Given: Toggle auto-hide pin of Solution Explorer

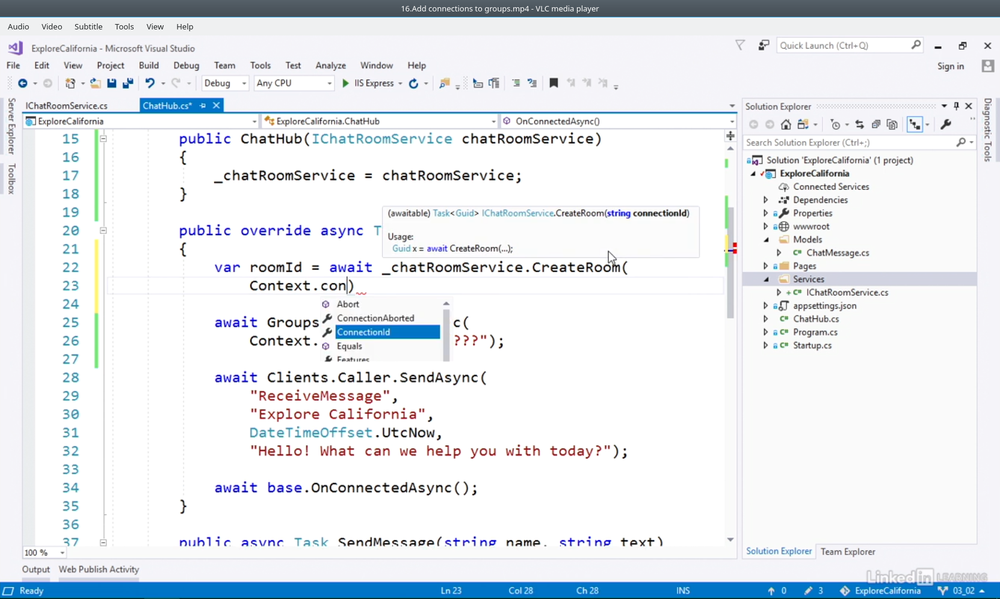Looking at the screenshot, I should [956, 106].
